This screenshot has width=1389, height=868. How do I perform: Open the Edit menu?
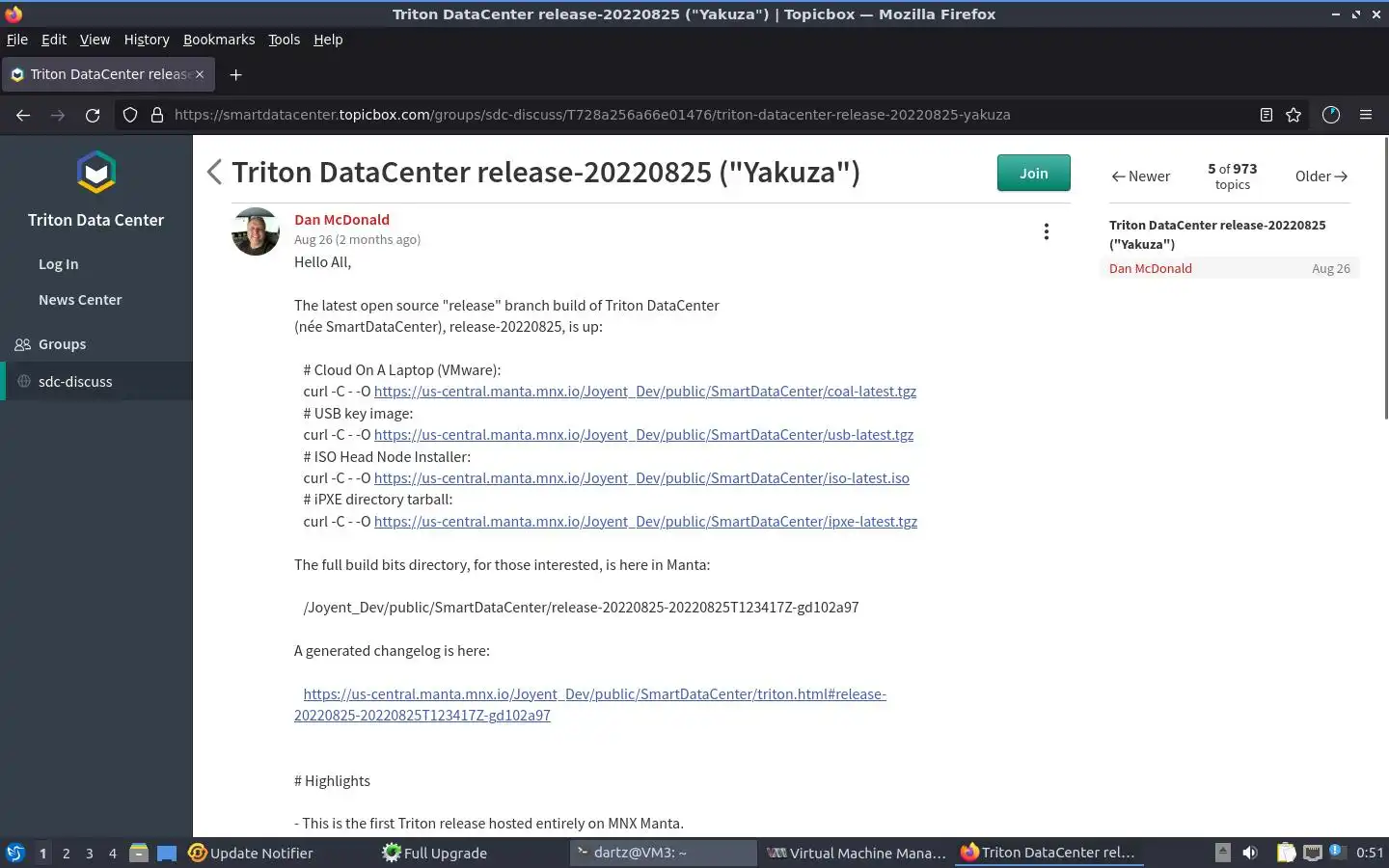[x=54, y=40]
